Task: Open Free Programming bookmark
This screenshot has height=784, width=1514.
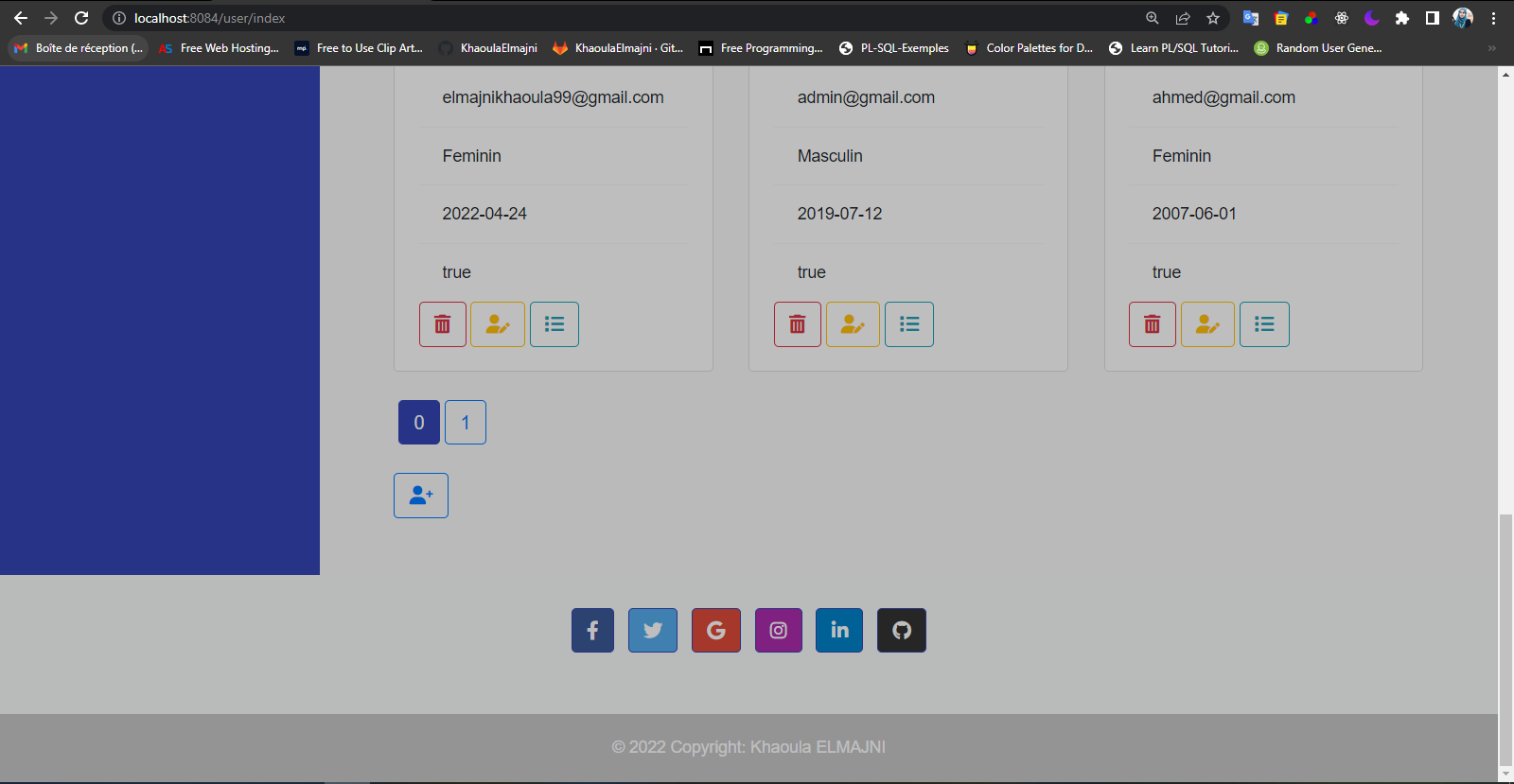Action: [x=762, y=48]
